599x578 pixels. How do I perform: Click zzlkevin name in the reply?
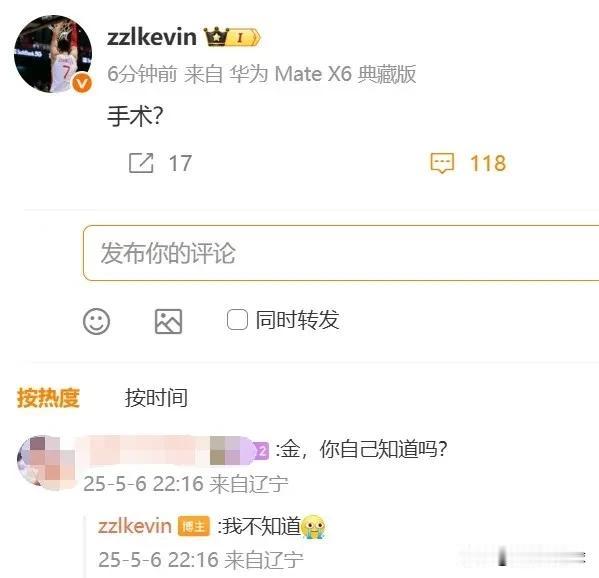click(134, 526)
